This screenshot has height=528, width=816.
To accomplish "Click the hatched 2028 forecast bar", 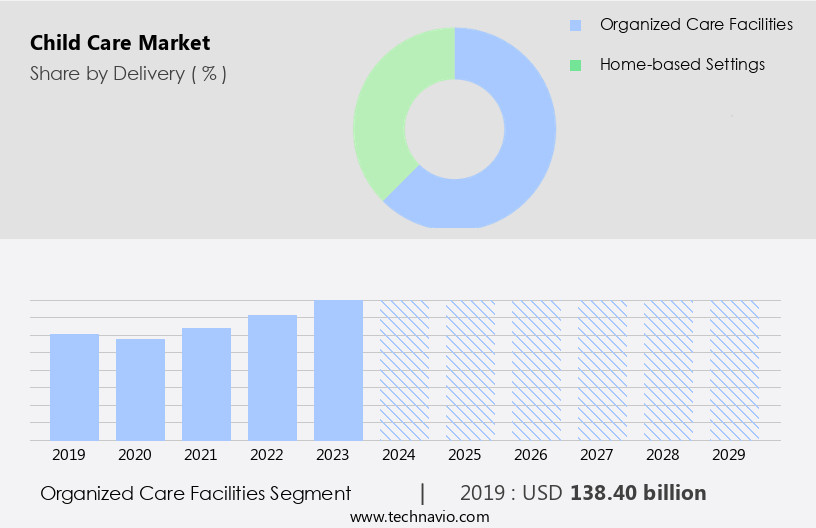I will tap(668, 370).
